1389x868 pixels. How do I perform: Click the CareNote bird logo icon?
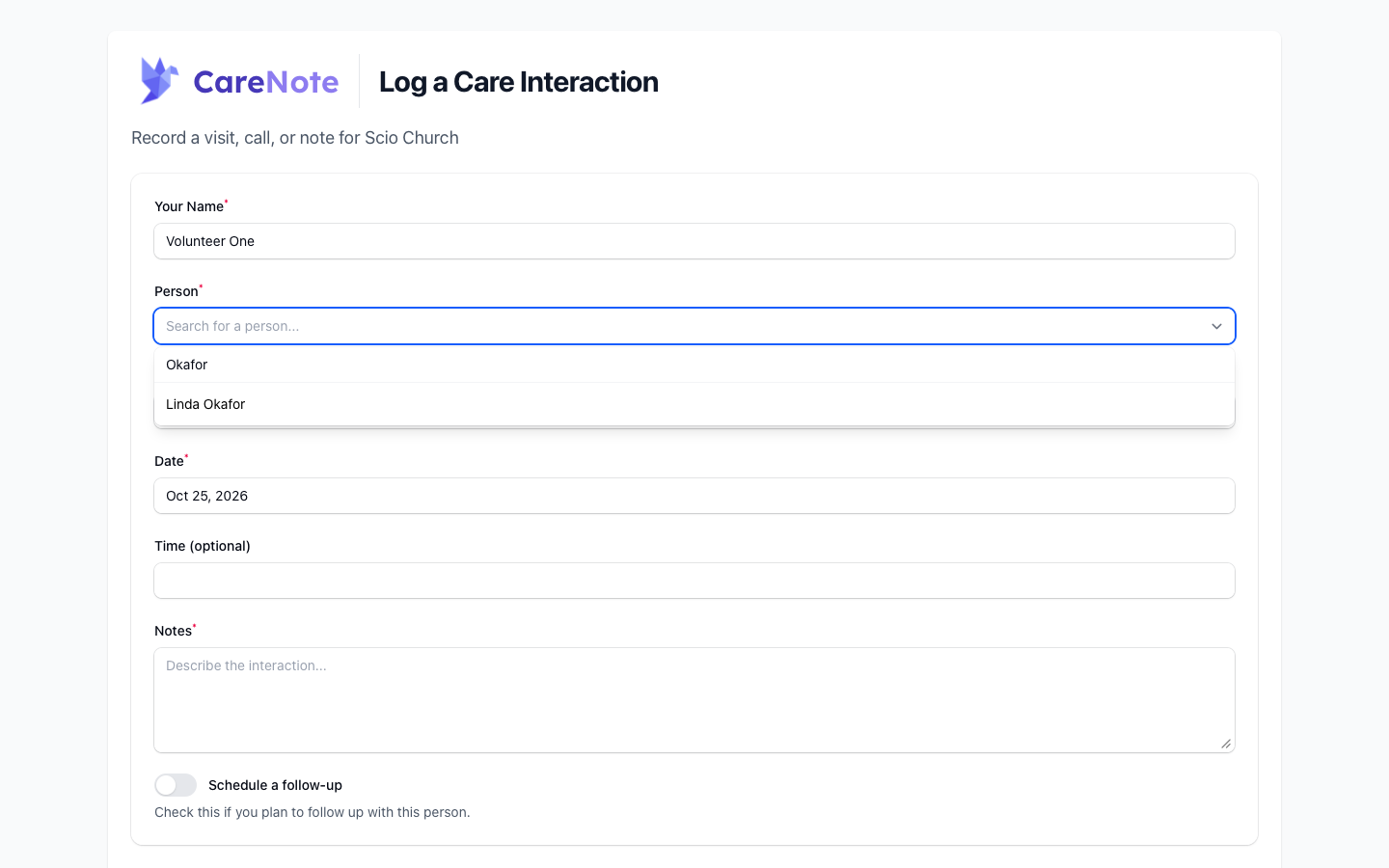click(x=159, y=81)
